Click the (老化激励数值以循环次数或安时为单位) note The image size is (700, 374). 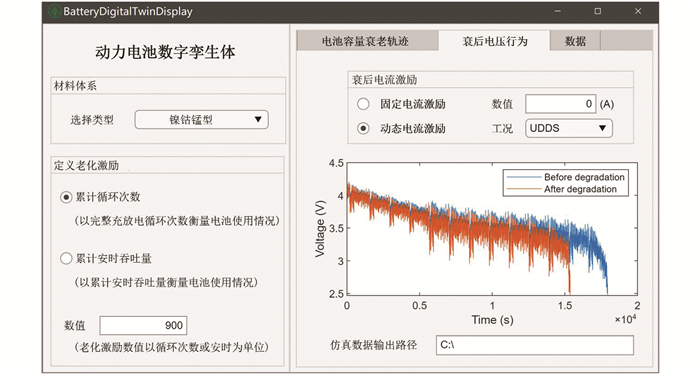pyautogui.click(x=171, y=347)
